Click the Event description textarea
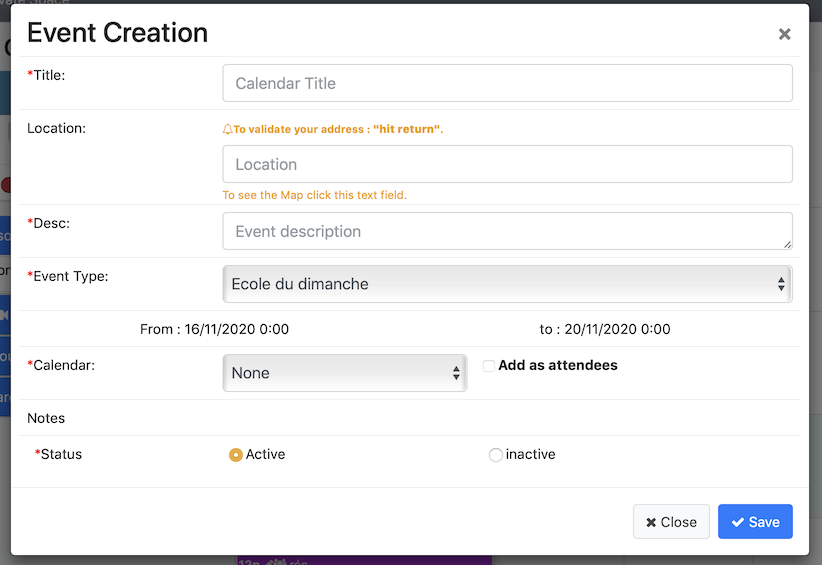This screenshot has height=565, width=822. [x=507, y=231]
